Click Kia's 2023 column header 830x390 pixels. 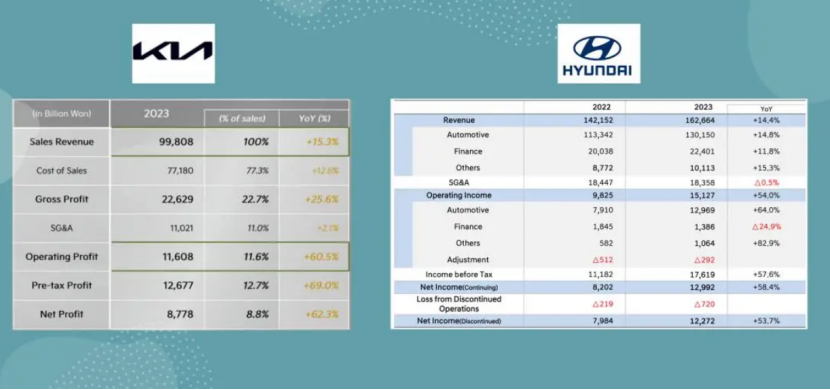coord(156,113)
